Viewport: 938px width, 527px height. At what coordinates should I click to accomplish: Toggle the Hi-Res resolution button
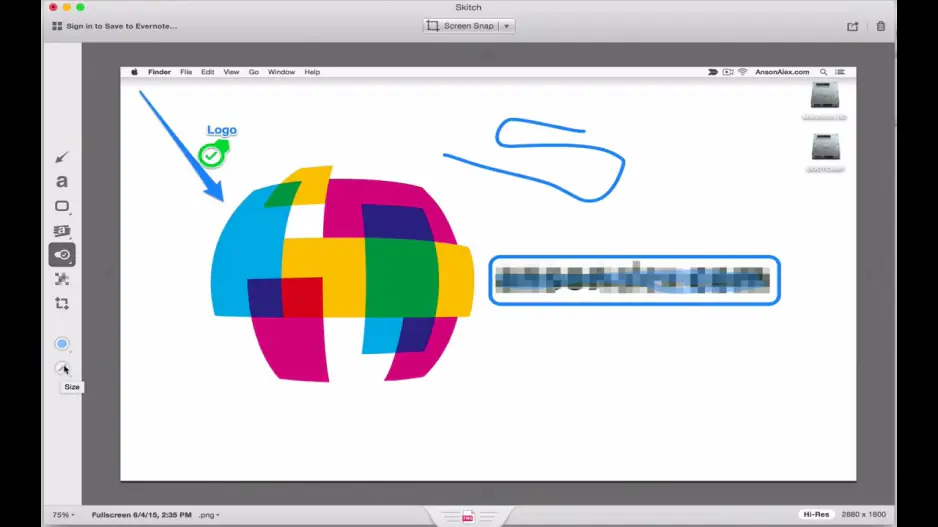pos(816,514)
